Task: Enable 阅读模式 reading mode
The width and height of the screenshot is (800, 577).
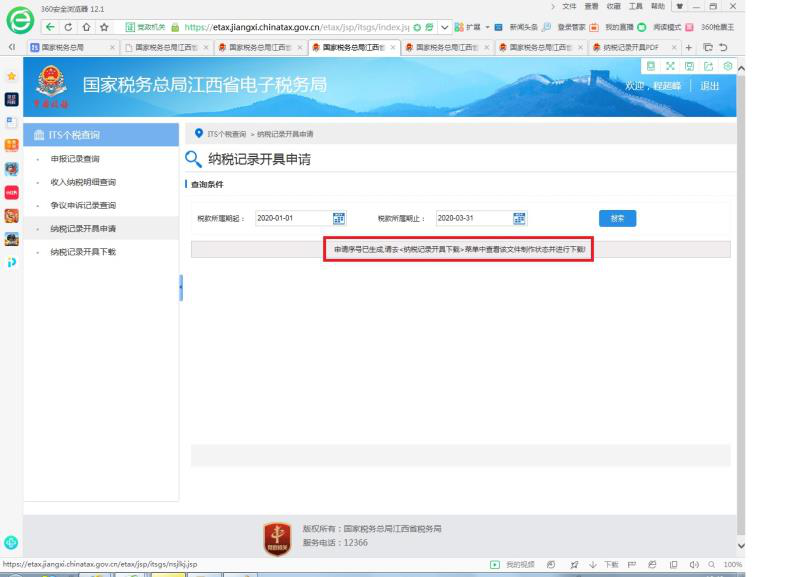Action: 666,27
